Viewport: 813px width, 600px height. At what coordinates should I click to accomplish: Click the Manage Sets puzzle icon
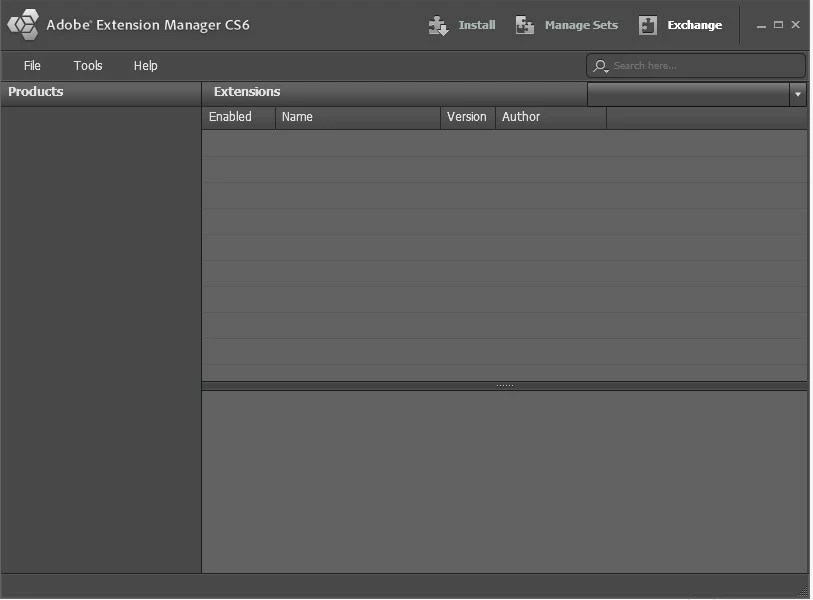[x=524, y=25]
